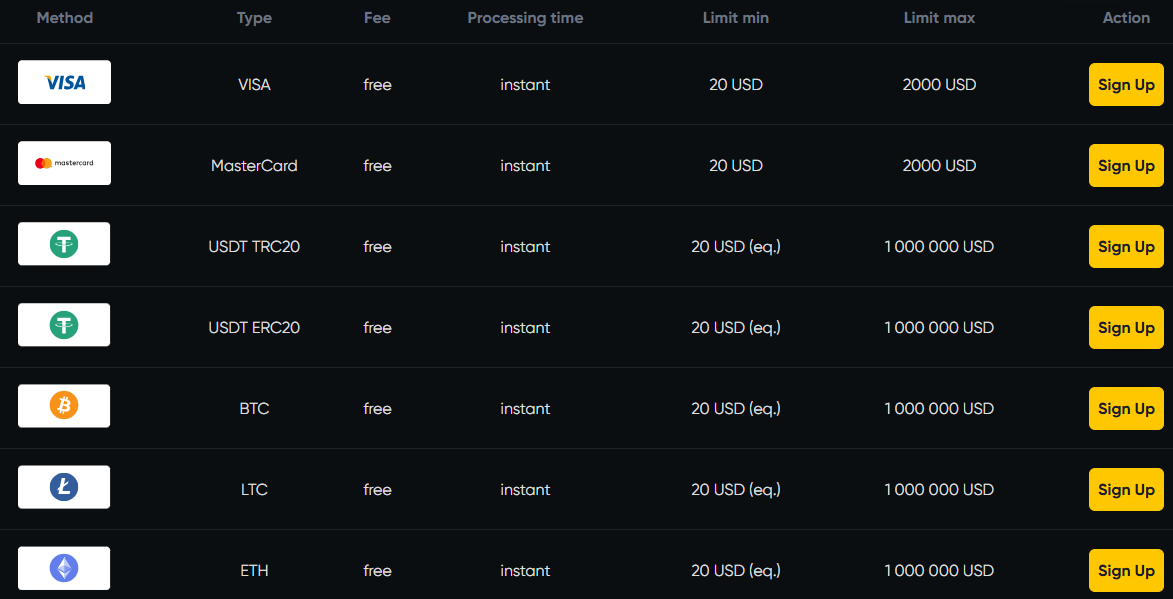Click the Fee column header
The image size is (1173, 599).
point(377,18)
